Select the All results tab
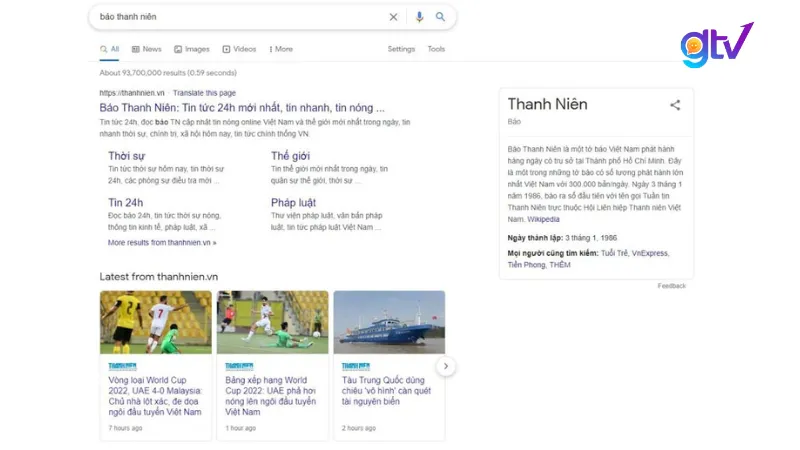The image size is (800, 450). (x=110, y=49)
